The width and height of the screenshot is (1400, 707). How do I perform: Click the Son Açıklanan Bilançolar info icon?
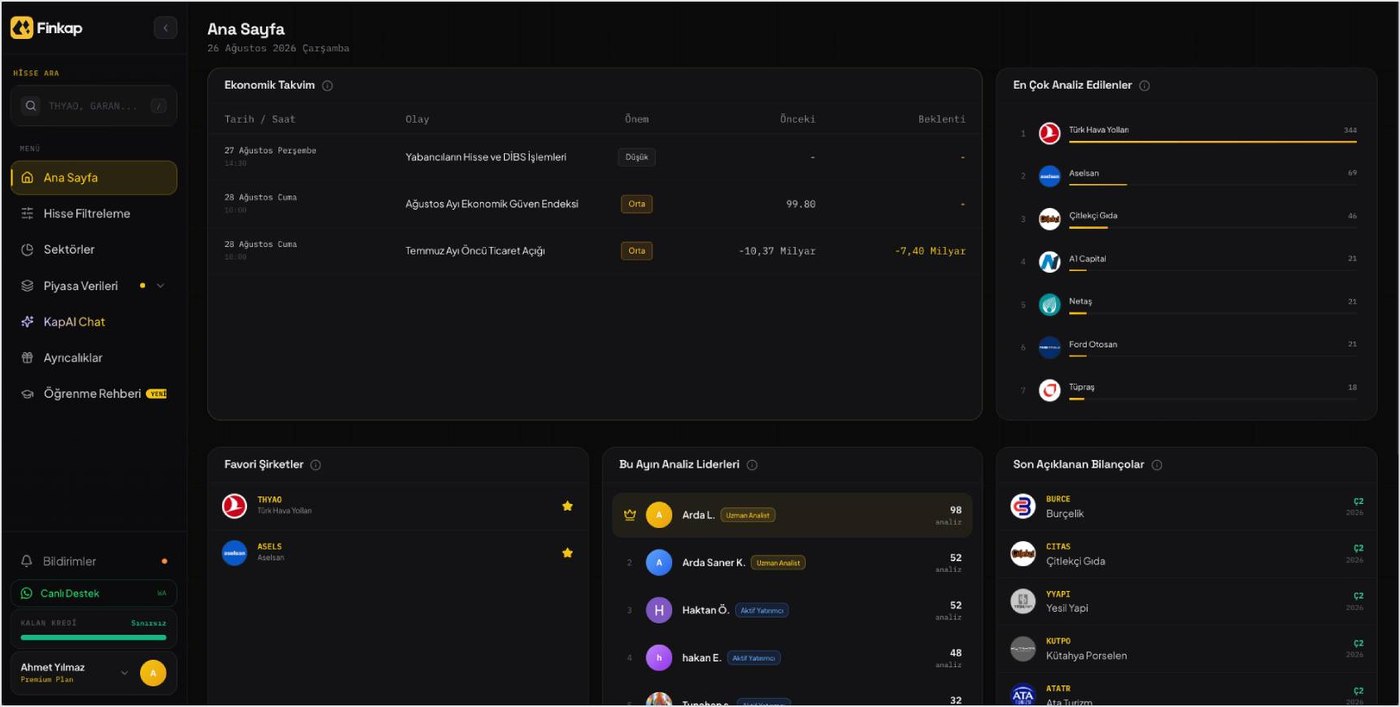click(x=1156, y=465)
